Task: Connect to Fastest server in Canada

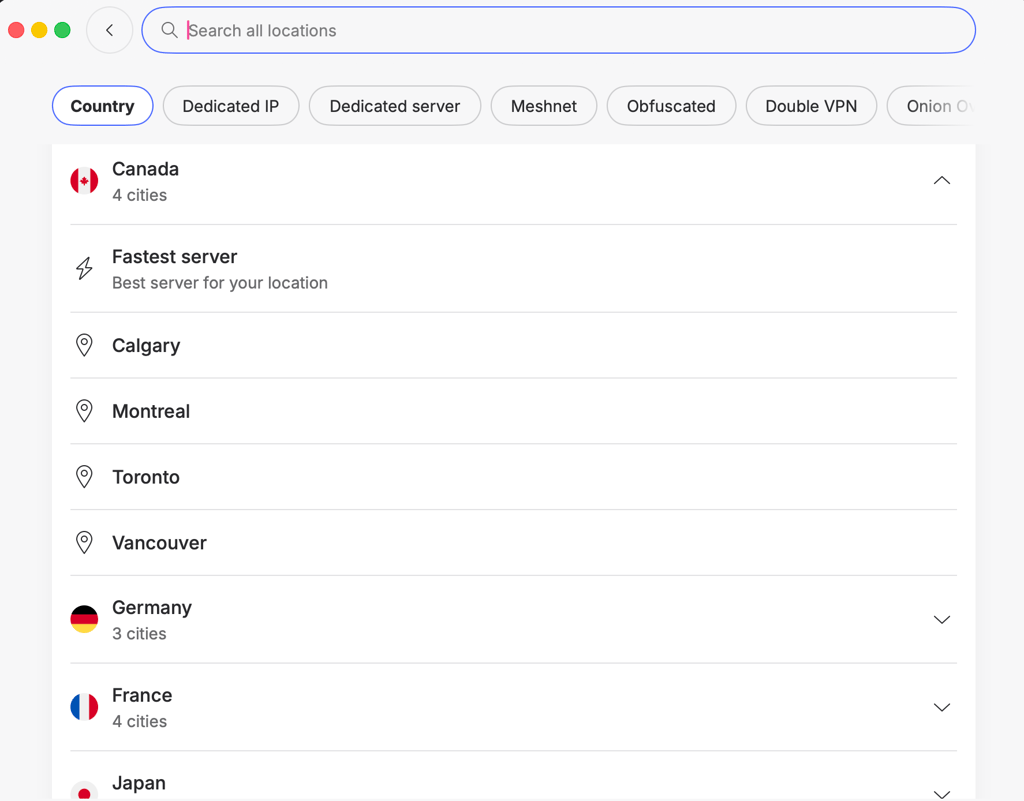Action: point(513,269)
